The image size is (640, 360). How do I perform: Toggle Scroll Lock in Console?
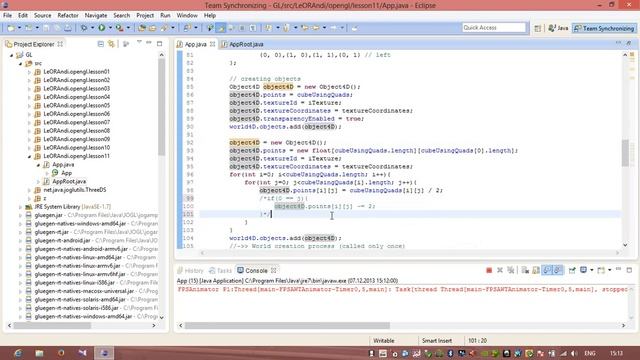(x=536, y=270)
